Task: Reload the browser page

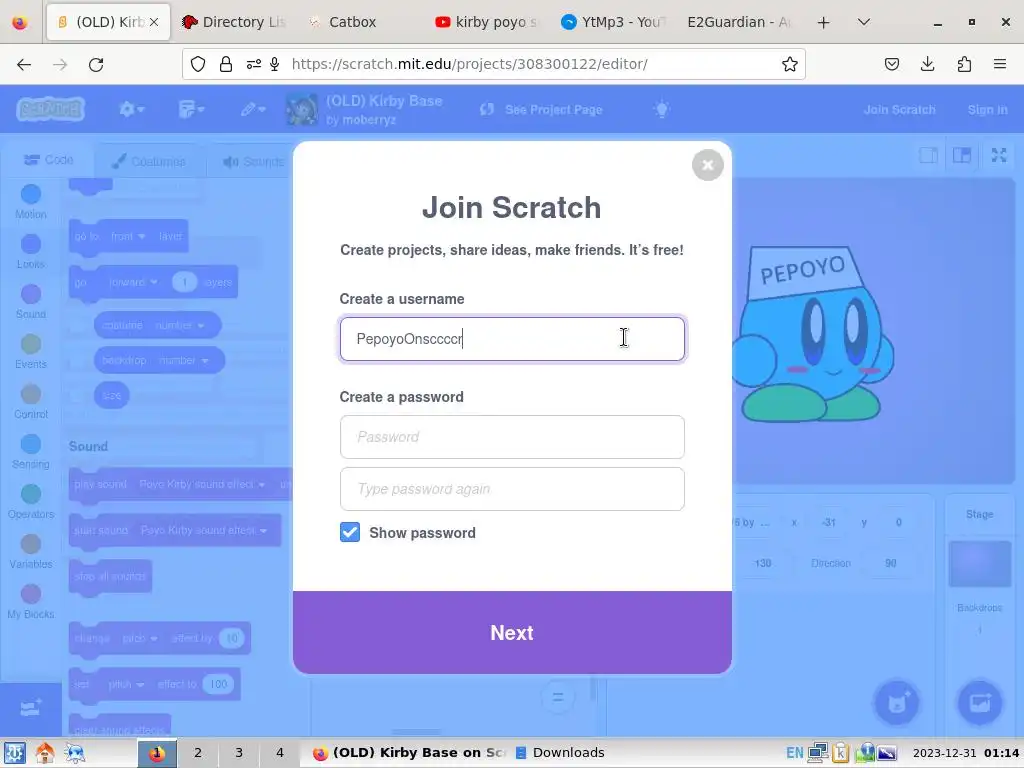Action: 96,64
